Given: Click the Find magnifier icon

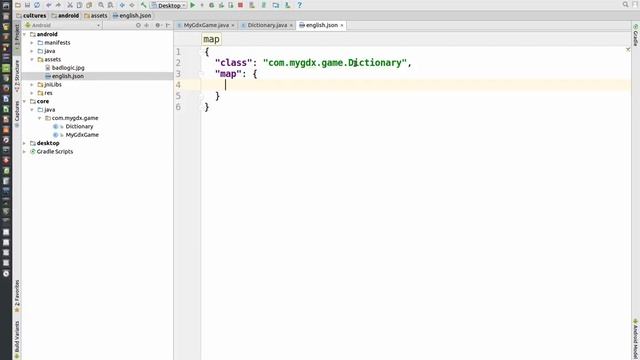Looking at the screenshot, I should coord(101,5).
